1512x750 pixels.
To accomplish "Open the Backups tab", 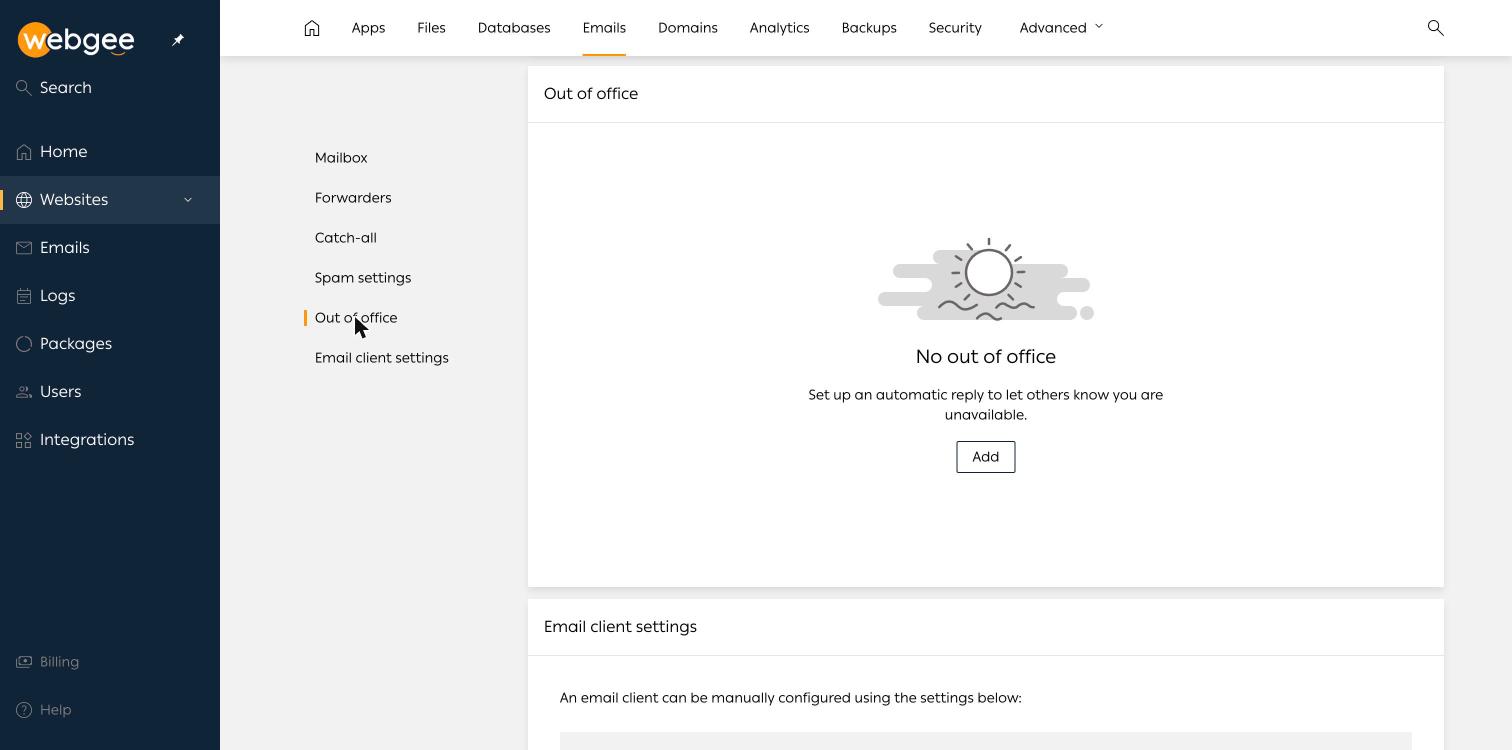I will tap(869, 28).
